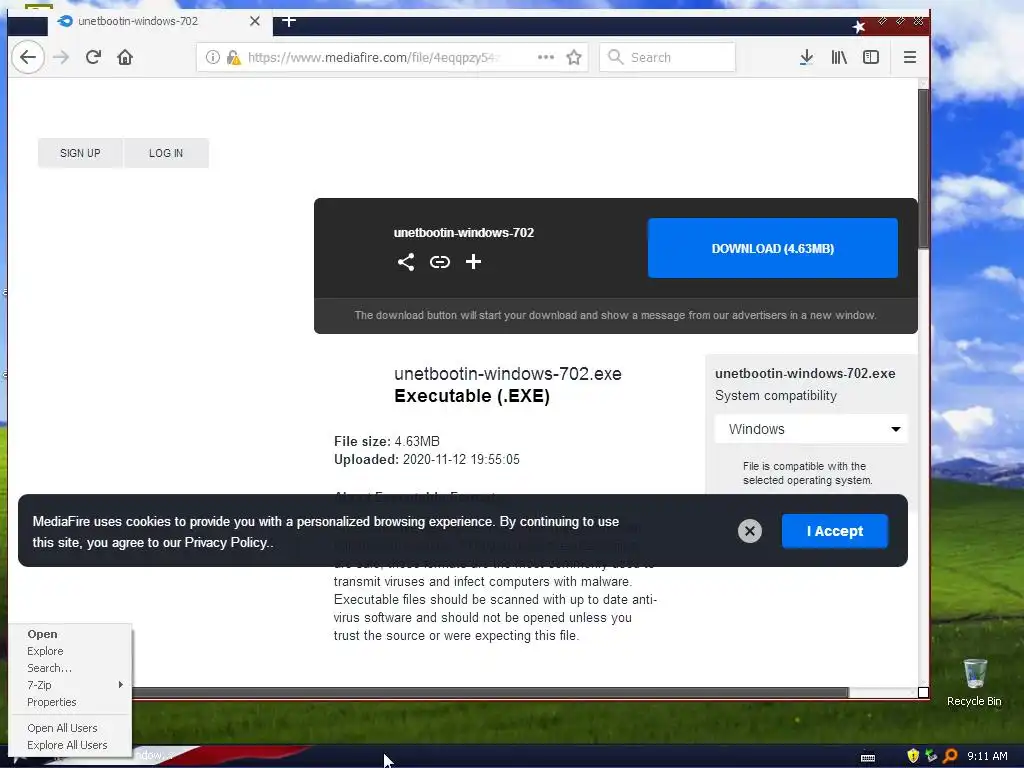Select Explore in the context menu

(x=71, y=651)
